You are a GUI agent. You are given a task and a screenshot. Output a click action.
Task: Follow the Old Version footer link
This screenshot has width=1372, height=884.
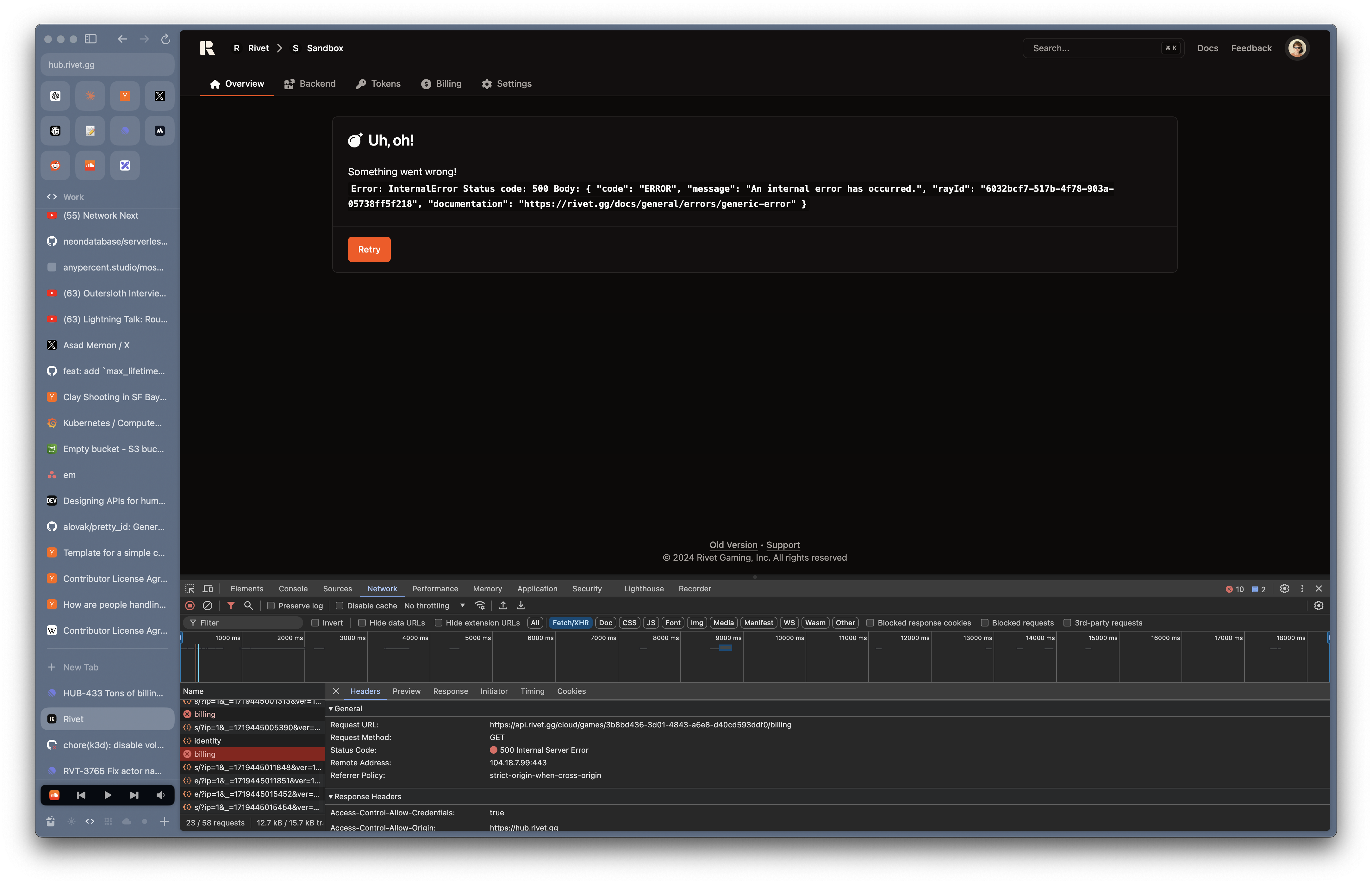tap(733, 545)
